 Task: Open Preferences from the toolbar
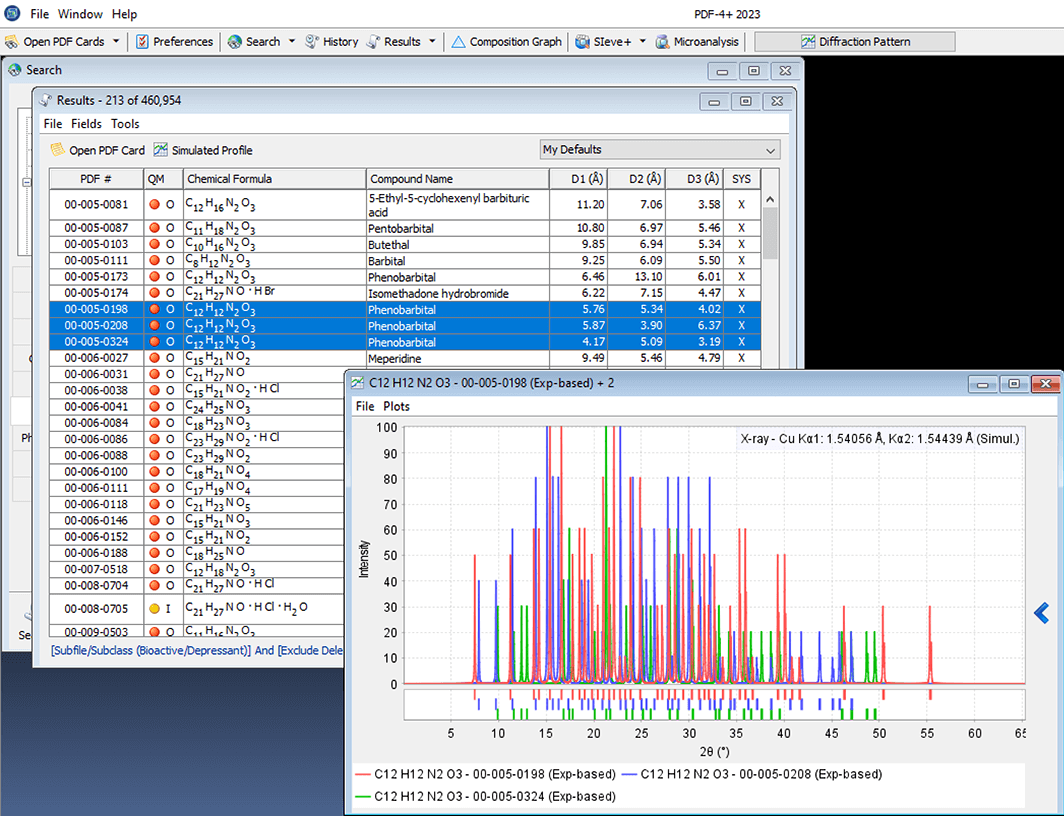pos(174,41)
